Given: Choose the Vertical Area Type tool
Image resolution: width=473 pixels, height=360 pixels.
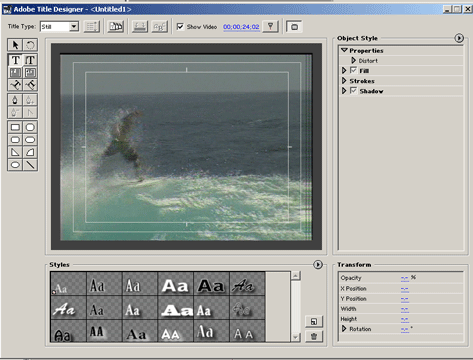Looking at the screenshot, I should click(30, 72).
